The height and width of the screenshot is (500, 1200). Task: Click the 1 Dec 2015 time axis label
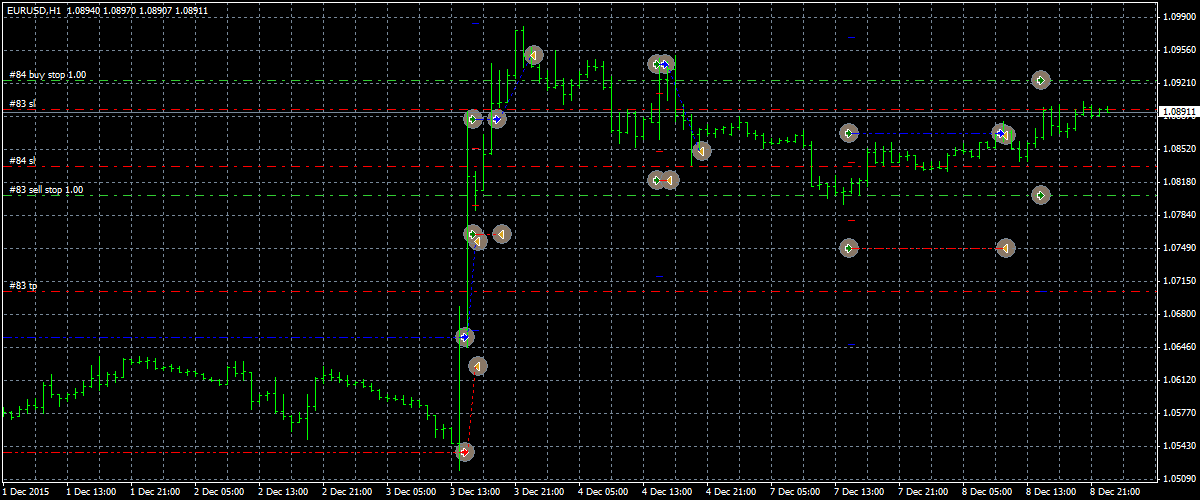26,492
